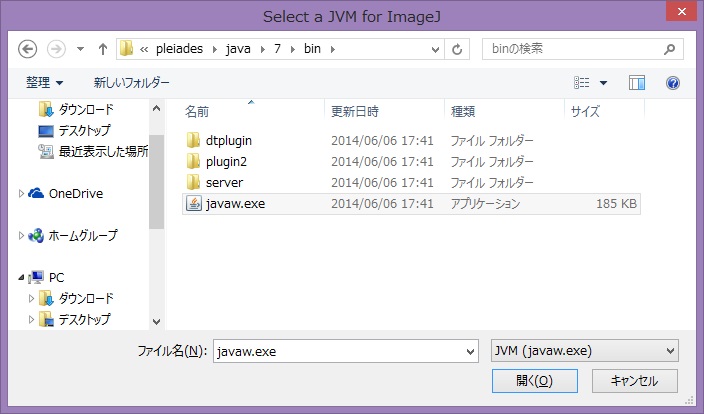Screen dimensions: 704x414
Task: Select PC in navigation pane
Action: tap(57, 277)
